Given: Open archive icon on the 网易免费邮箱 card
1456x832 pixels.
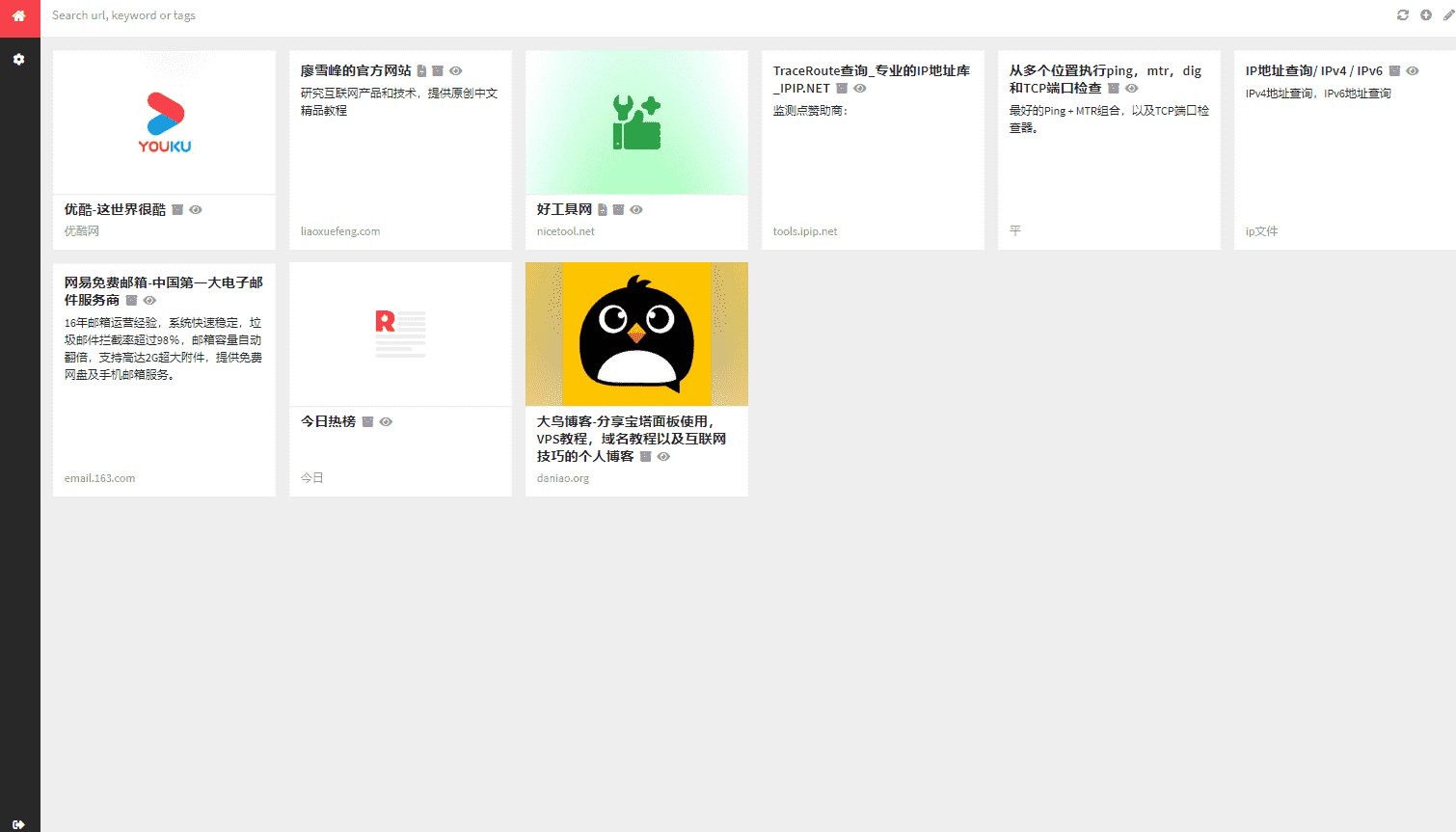Looking at the screenshot, I should 132,300.
